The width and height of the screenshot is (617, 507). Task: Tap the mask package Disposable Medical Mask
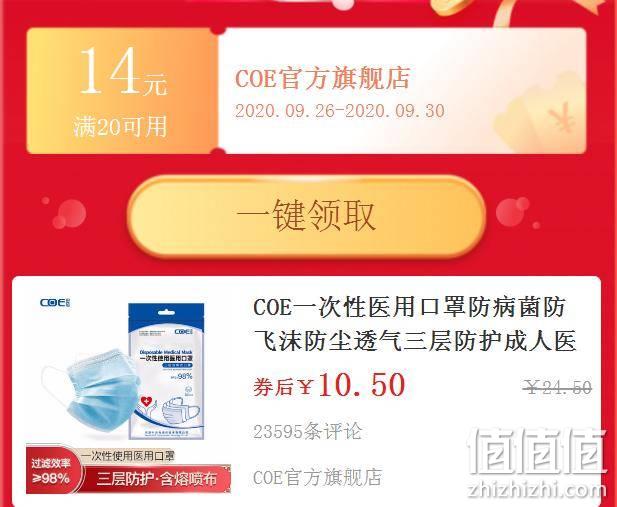click(166, 371)
